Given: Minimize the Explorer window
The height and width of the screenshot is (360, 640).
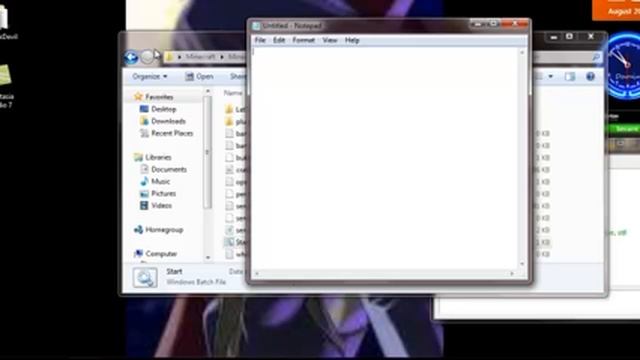Looking at the screenshot, I should 553,37.
